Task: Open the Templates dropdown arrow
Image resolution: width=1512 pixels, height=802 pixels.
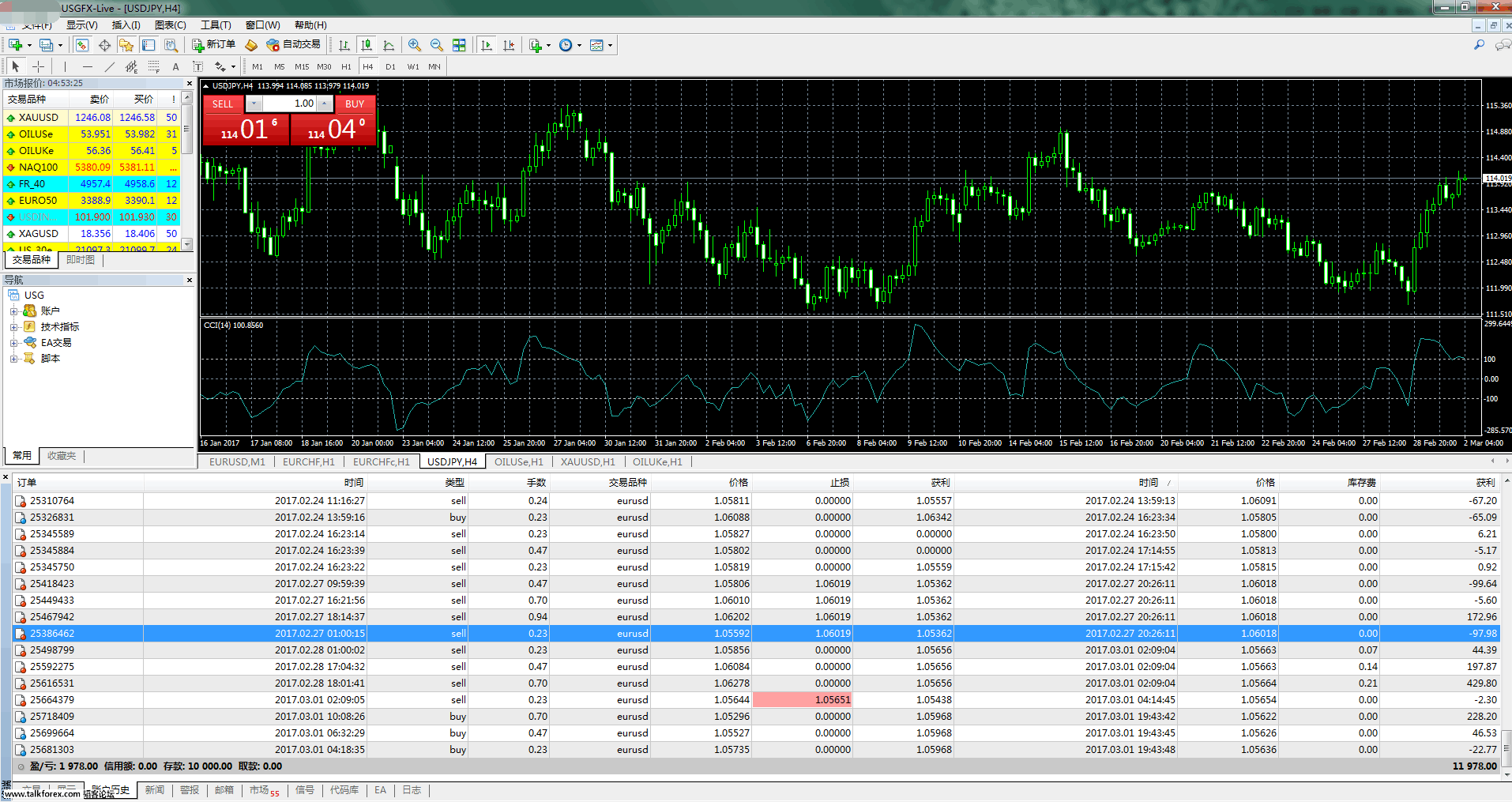Action: 610,45
